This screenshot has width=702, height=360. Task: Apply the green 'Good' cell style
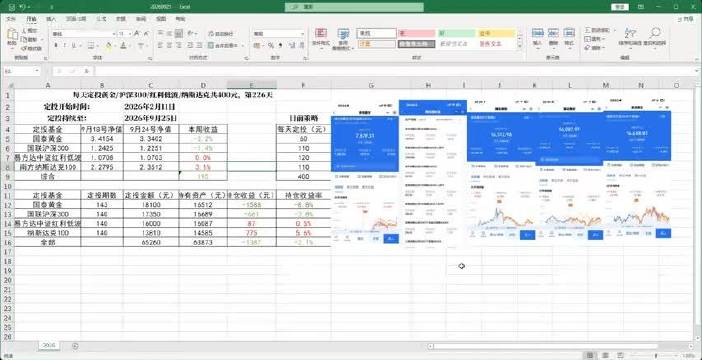[456, 34]
